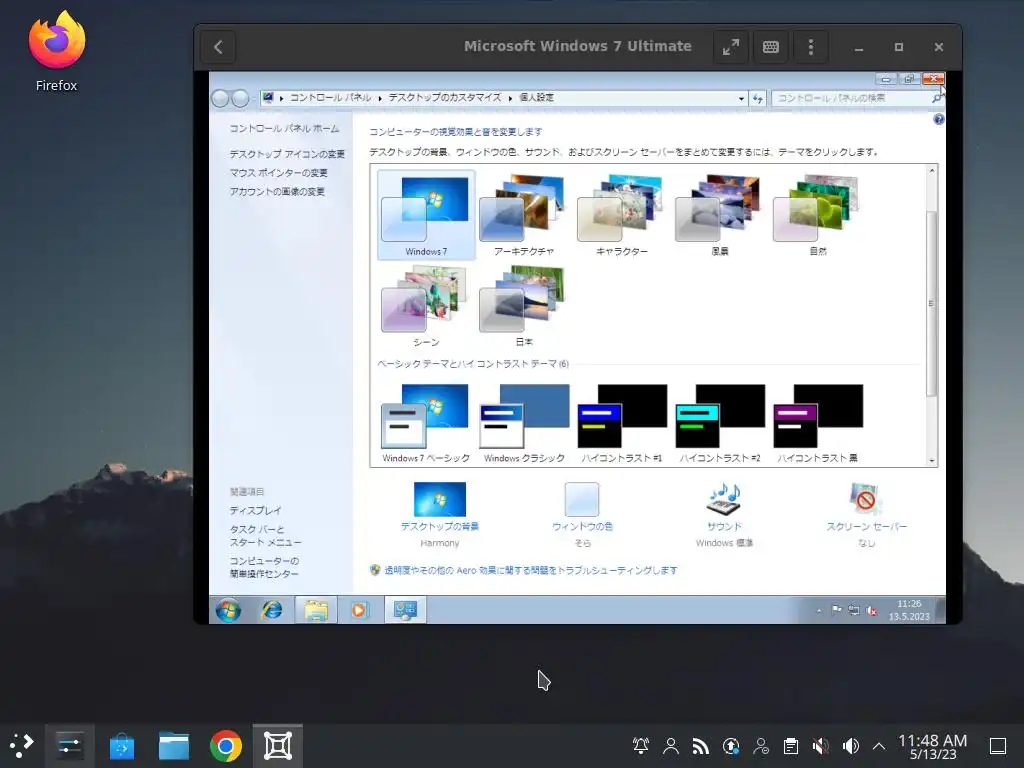
Task: Open コンピューターの簡単操作センター link
Action: coord(264,568)
